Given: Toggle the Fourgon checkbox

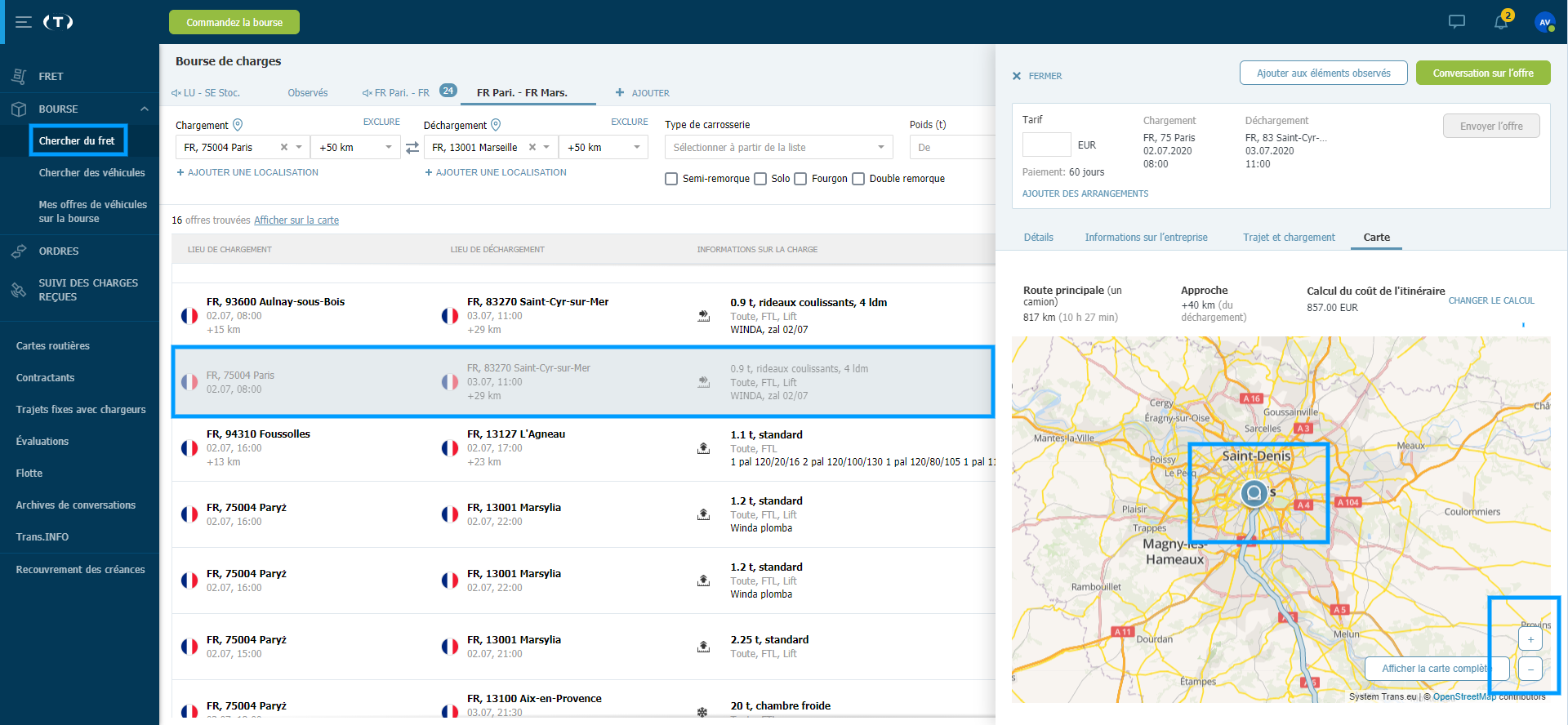Looking at the screenshot, I should click(x=800, y=179).
